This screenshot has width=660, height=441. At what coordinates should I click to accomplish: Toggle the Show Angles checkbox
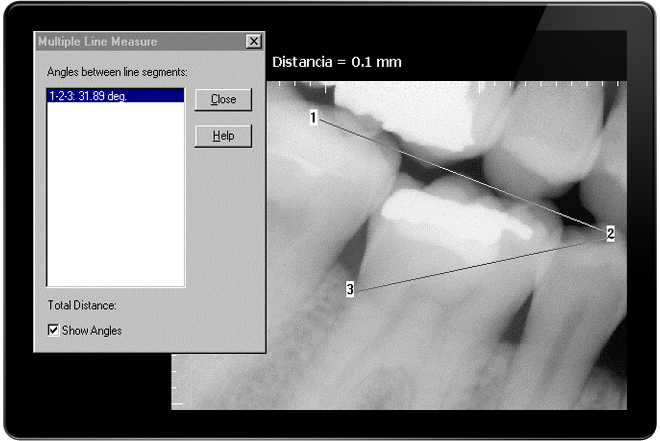coord(54,331)
